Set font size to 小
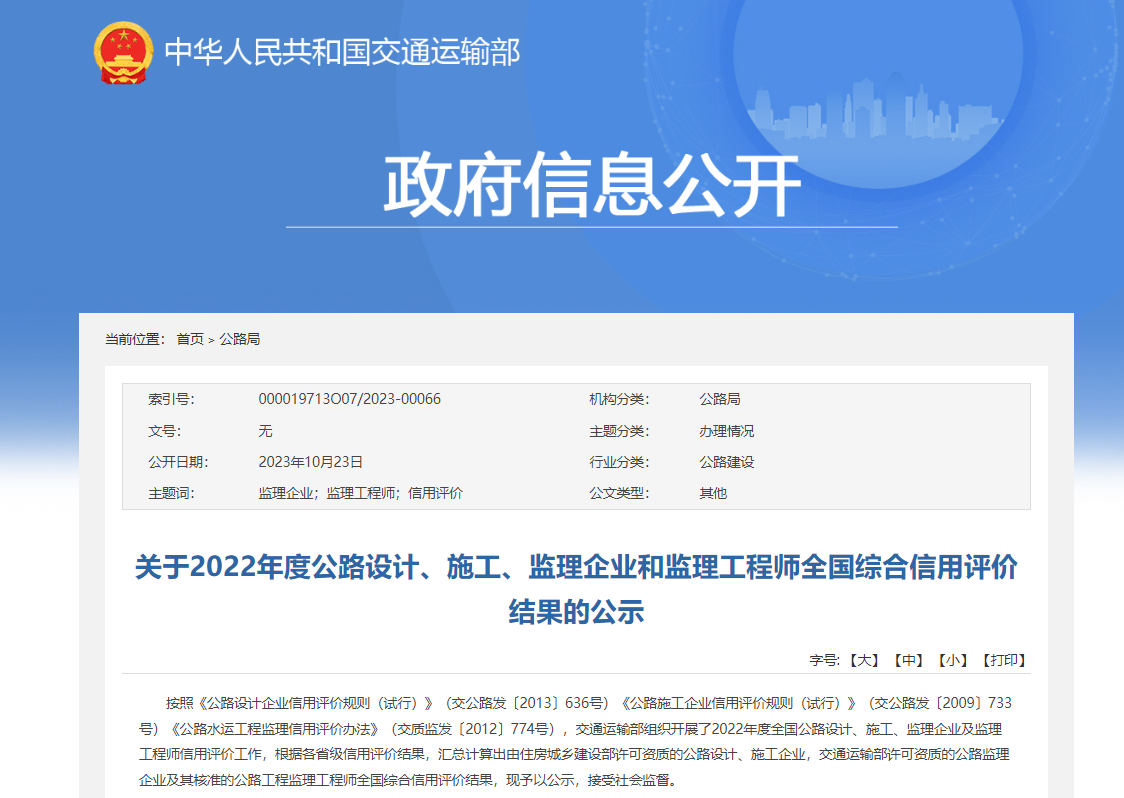Screen dimensions: 1124x798 [x=953, y=660]
